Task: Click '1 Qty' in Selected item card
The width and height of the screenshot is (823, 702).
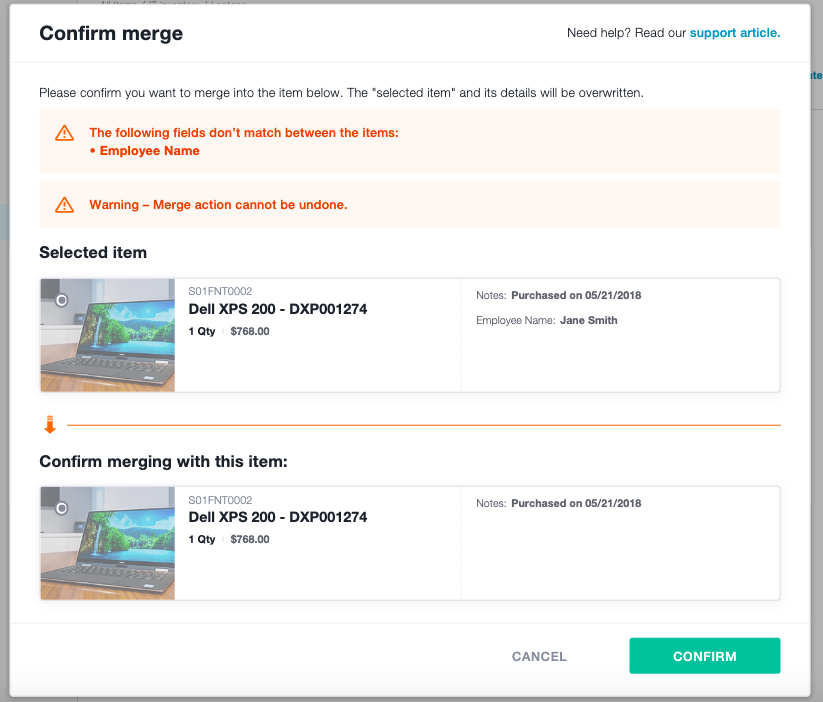Action: (x=202, y=331)
